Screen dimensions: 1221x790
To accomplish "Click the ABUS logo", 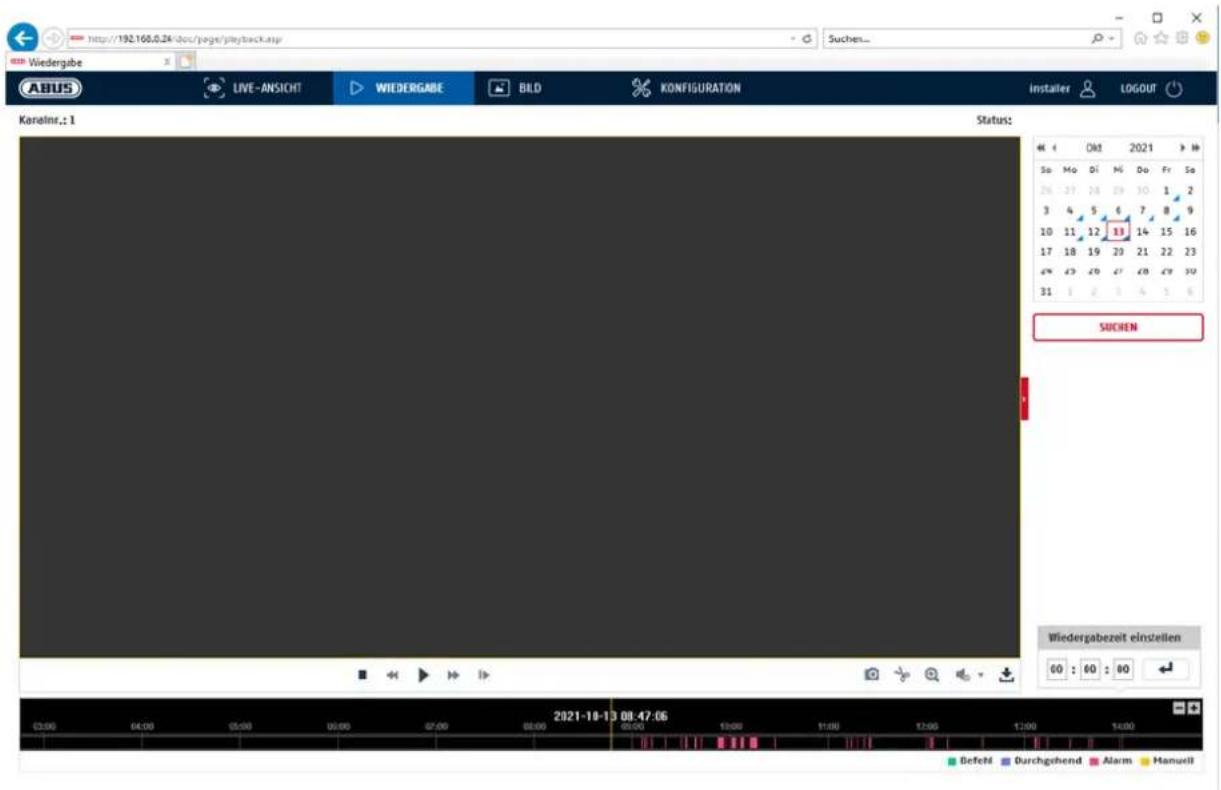I will coord(49,88).
